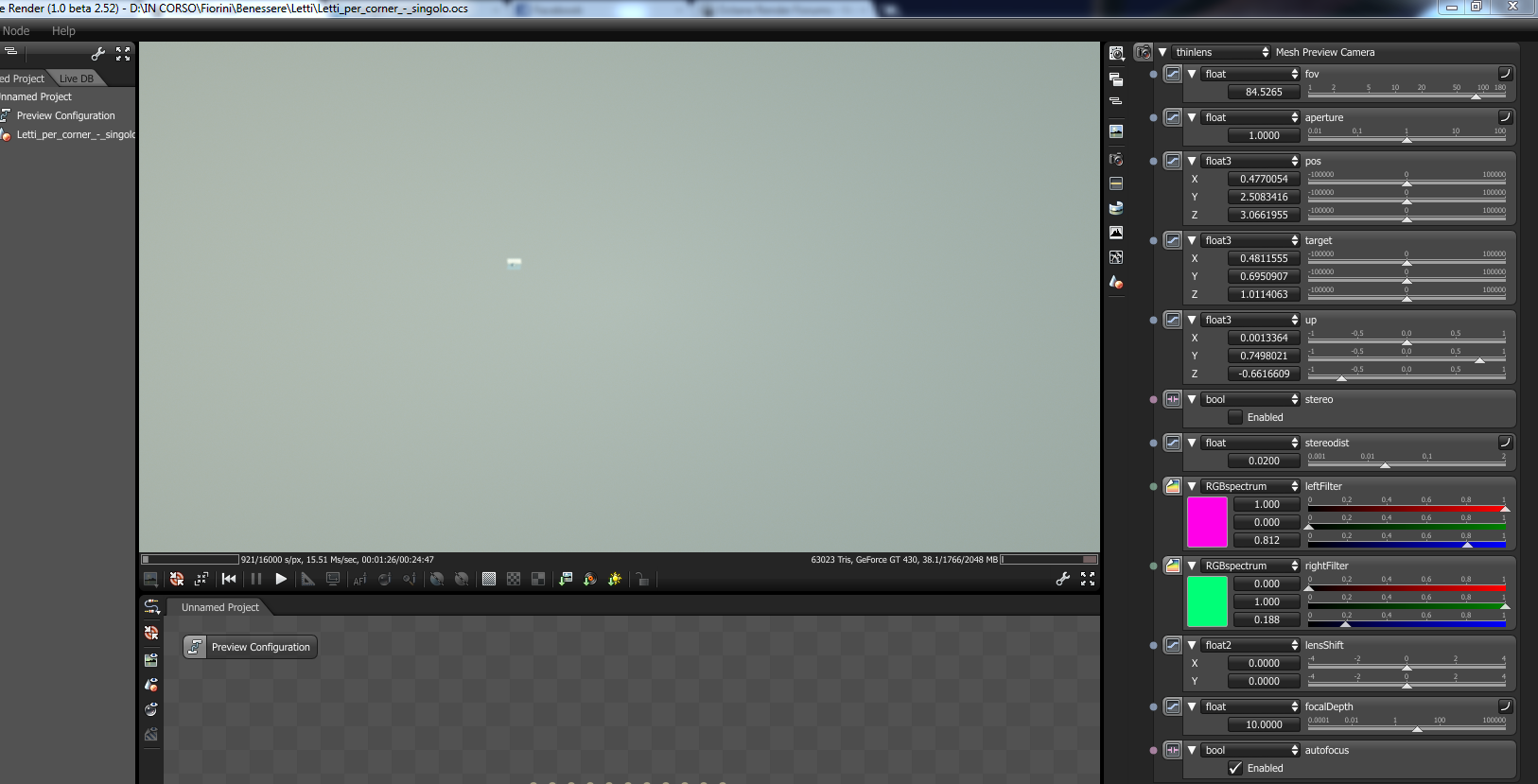This screenshot has width=1538, height=784.
Task: Open the RGBspectrum dropdown for leftFilter
Action: click(x=1251, y=486)
